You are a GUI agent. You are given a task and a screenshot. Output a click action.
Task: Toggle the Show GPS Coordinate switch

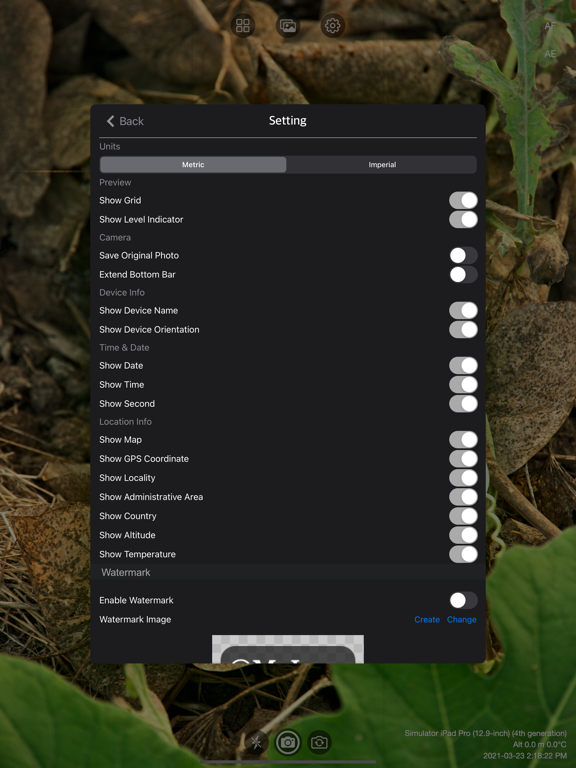[x=463, y=459]
